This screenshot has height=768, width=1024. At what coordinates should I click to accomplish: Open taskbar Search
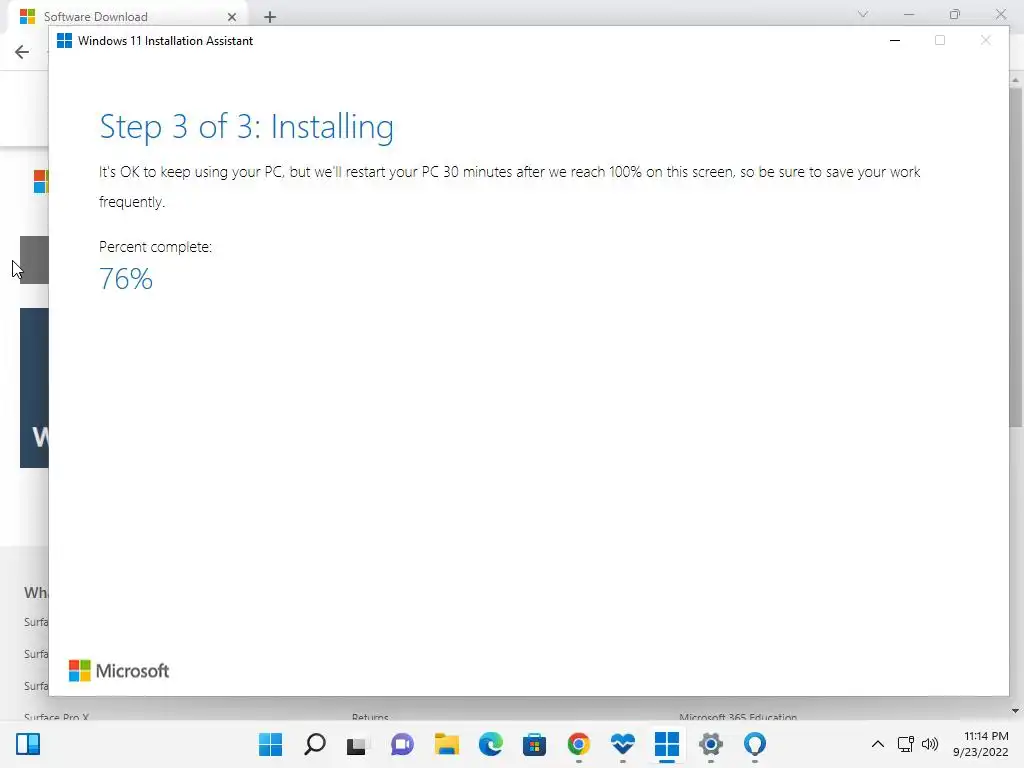tap(315, 744)
